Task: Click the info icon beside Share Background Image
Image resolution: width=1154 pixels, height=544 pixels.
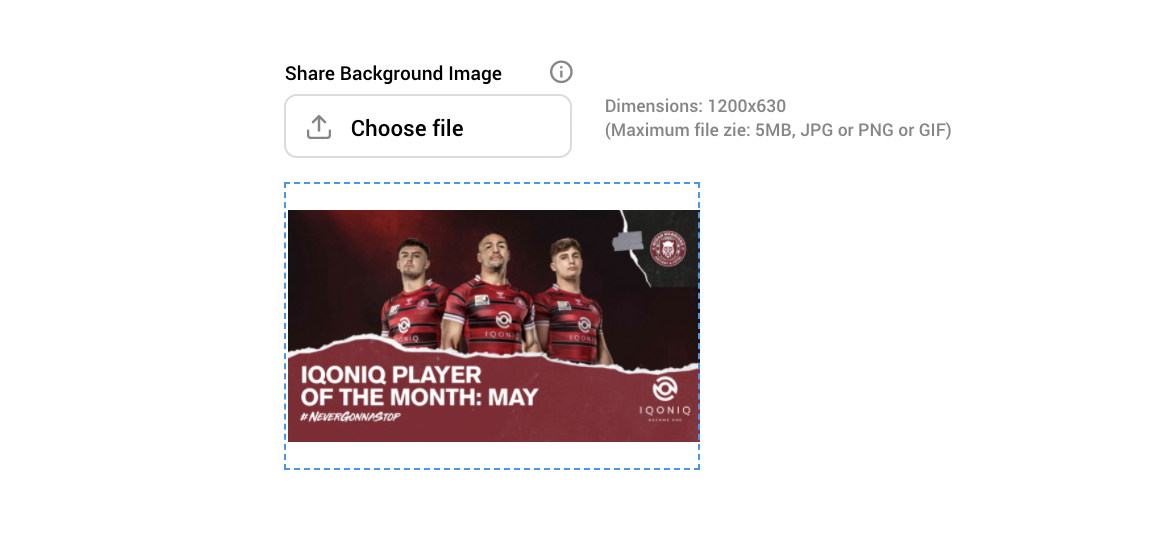Action: pyautogui.click(x=561, y=72)
